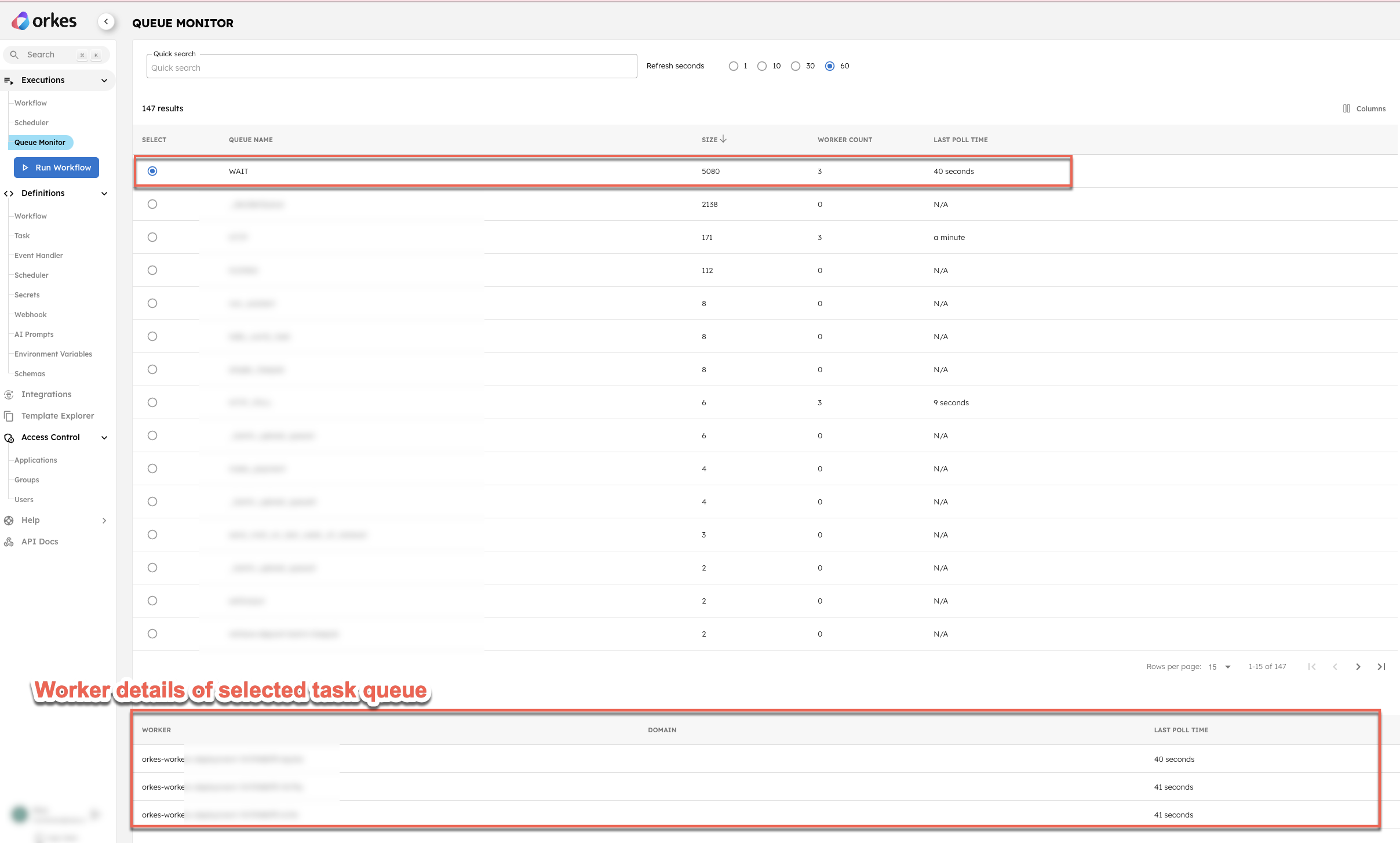Screen dimensions: 1400x843
Task: Click the LAST POLL TIME queue column header
Action: 961,140
